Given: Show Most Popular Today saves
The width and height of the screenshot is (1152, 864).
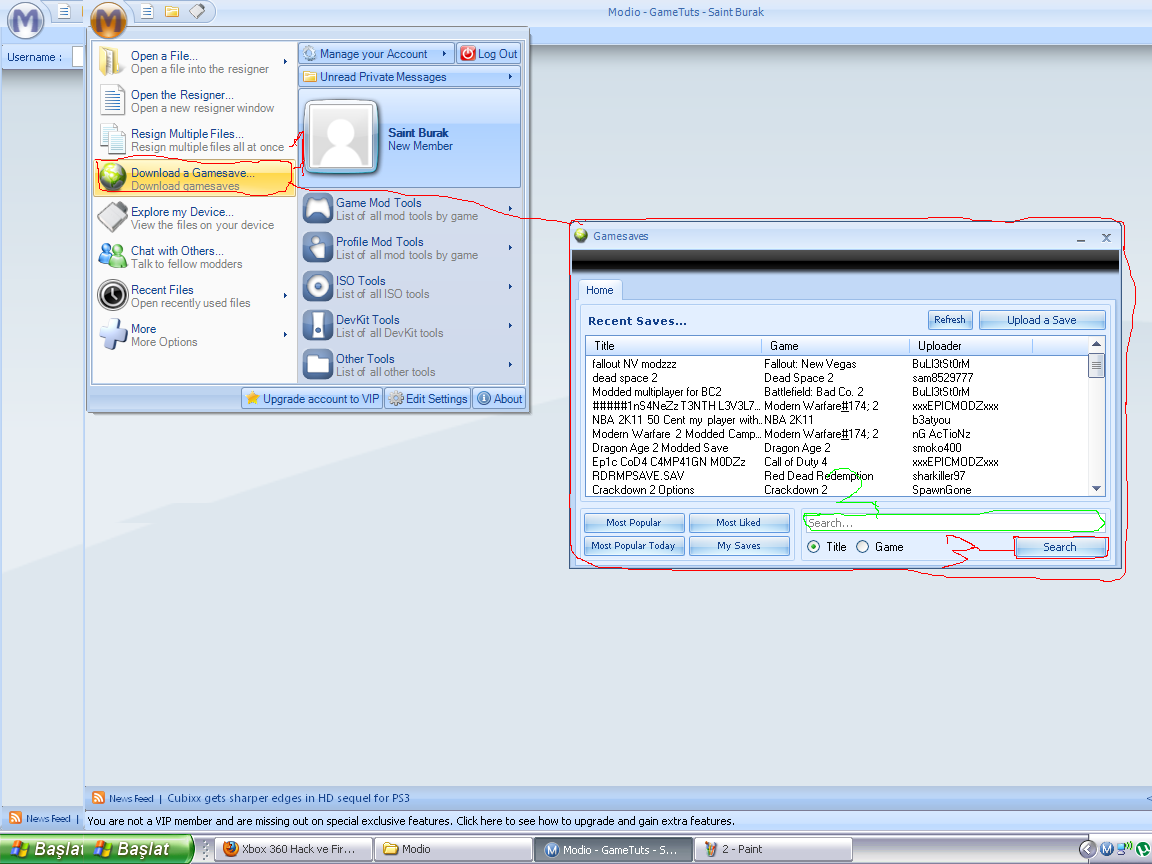Looking at the screenshot, I should tap(634, 546).
